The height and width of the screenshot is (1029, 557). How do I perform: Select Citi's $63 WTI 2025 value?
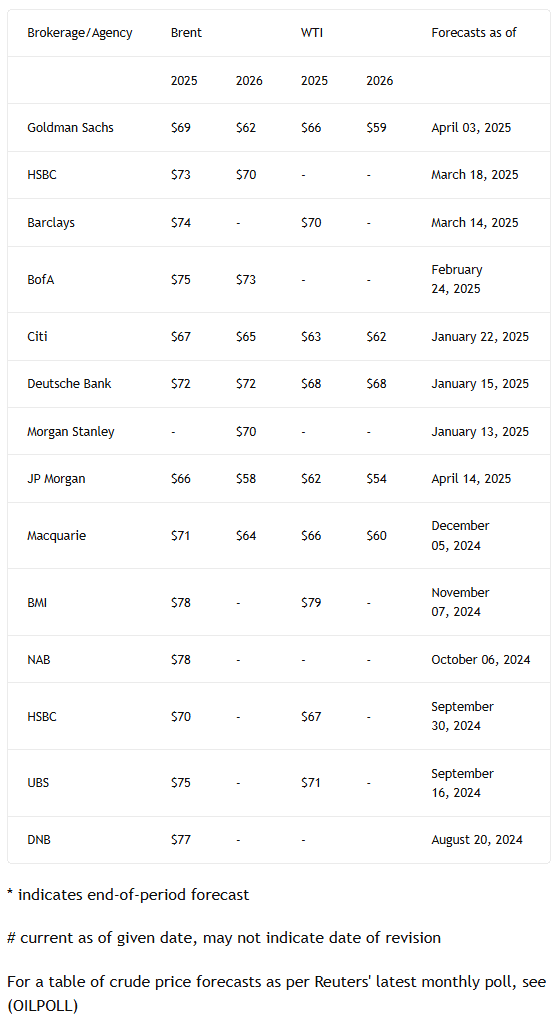(311, 336)
